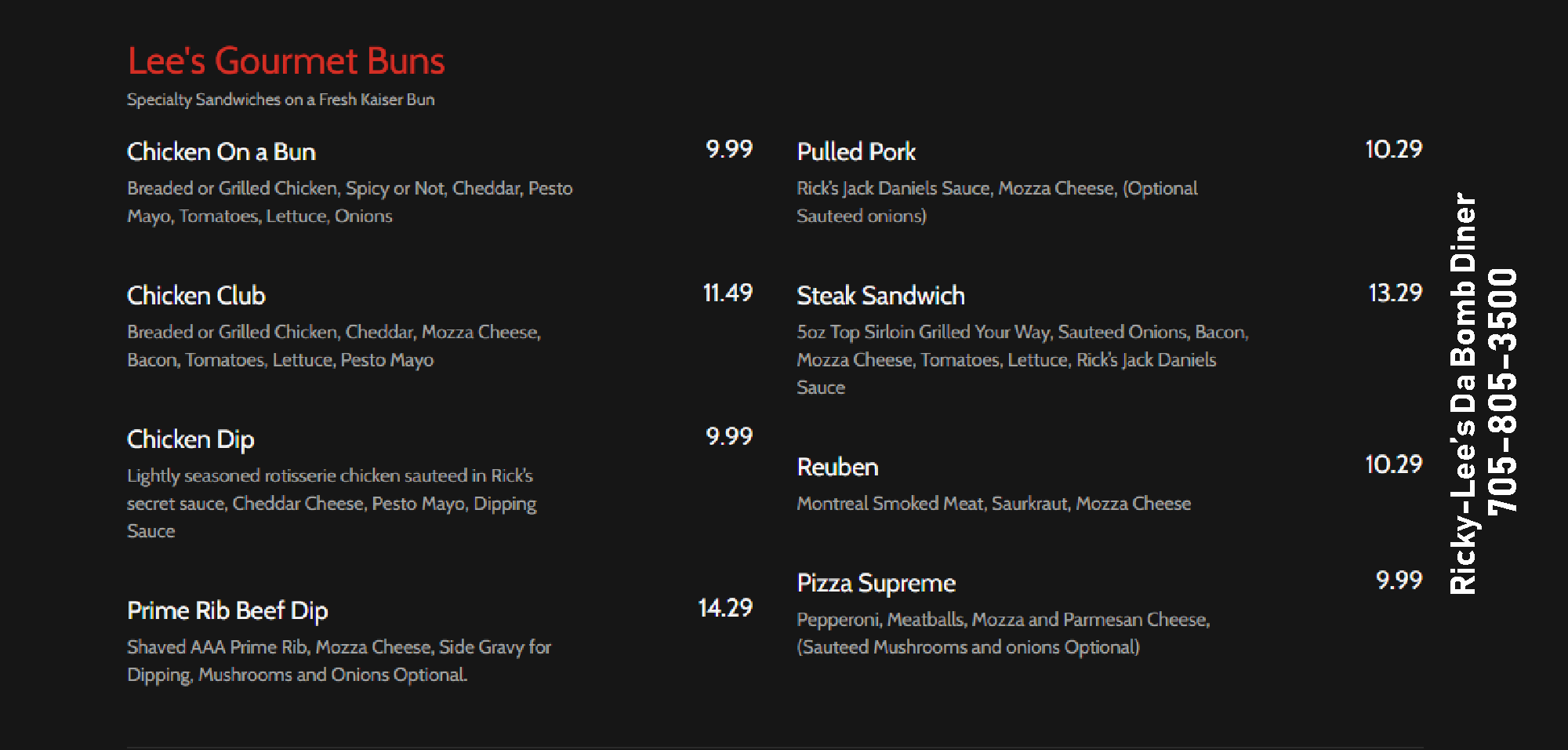Click the 10.29 Reuben price
The height and width of the screenshot is (750, 1568).
(x=1393, y=464)
